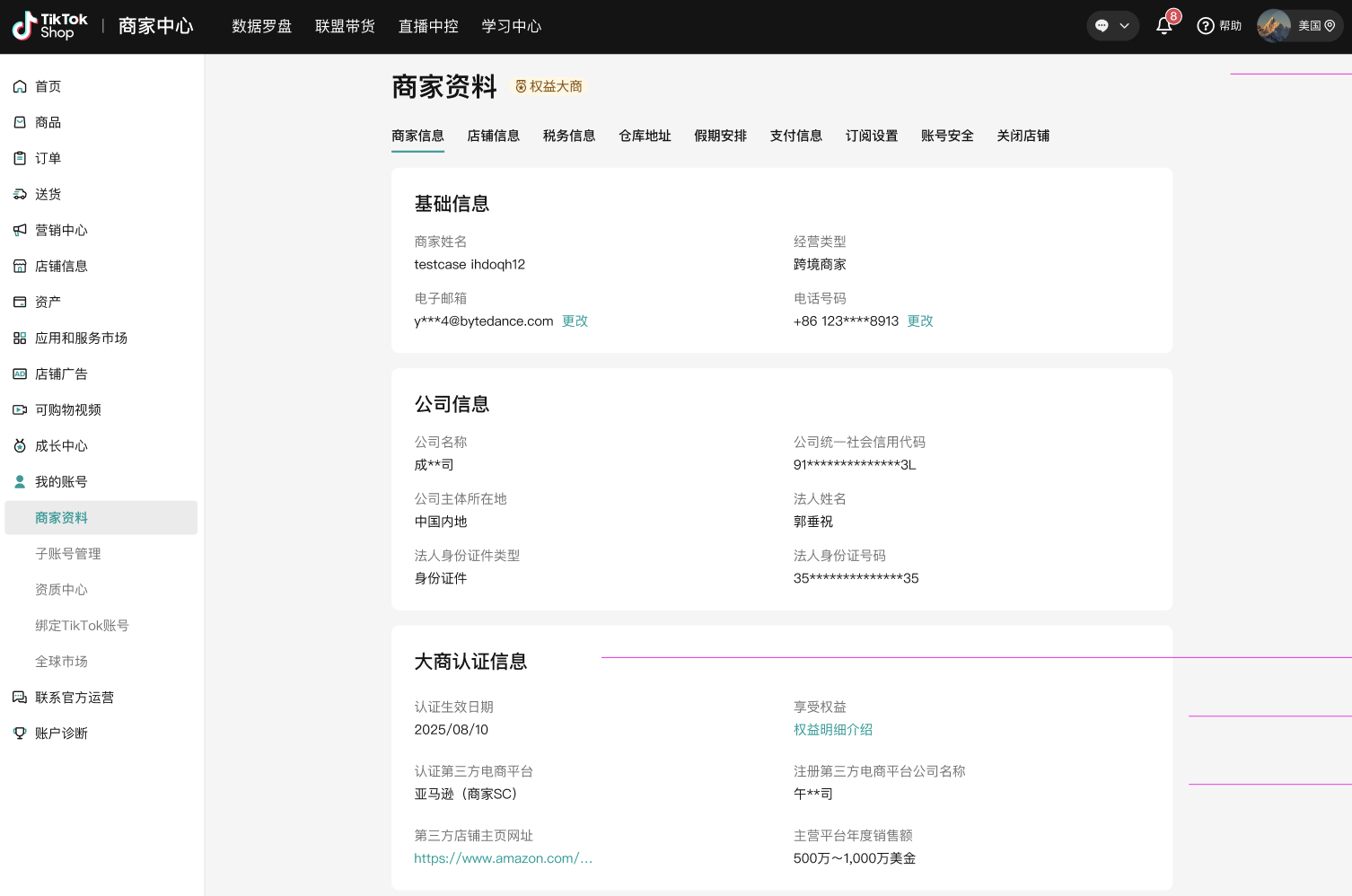Click the 可购物视频 video icon
Screen dimensions: 1352x896
(x=20, y=409)
